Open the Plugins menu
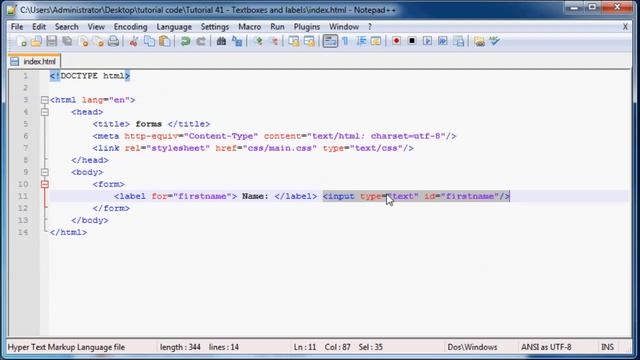 click(307, 27)
